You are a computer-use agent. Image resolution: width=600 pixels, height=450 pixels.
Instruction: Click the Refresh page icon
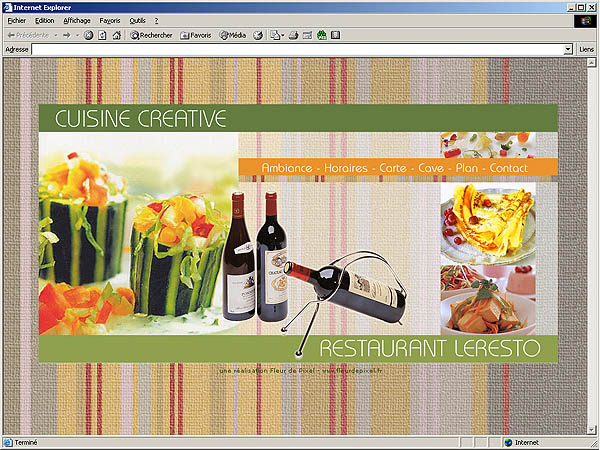pos(102,35)
